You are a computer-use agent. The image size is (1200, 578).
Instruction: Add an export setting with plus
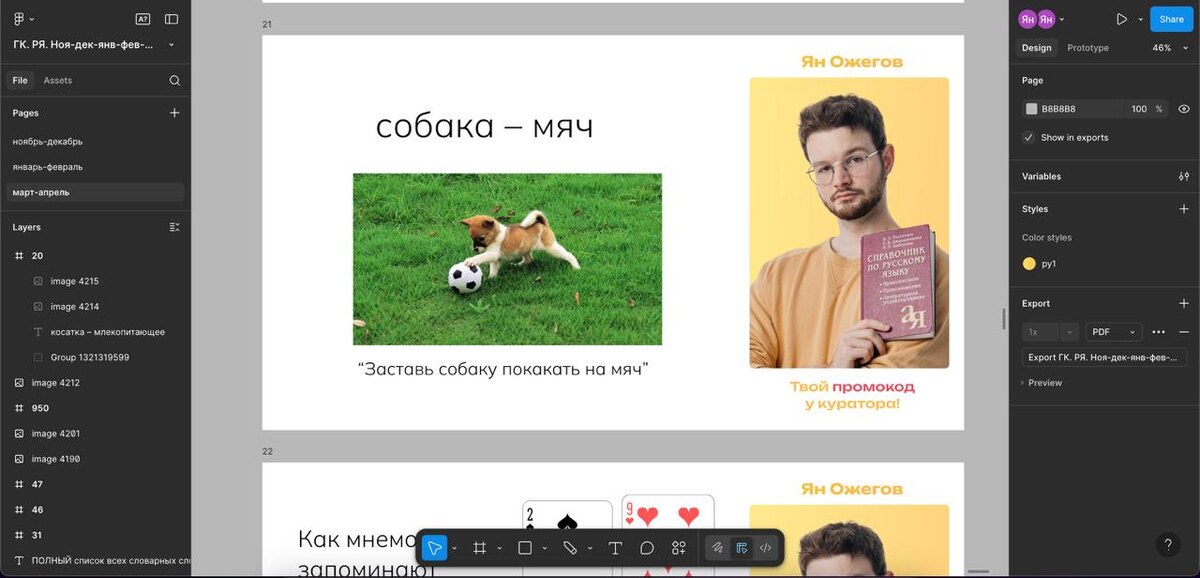pyautogui.click(x=1184, y=303)
